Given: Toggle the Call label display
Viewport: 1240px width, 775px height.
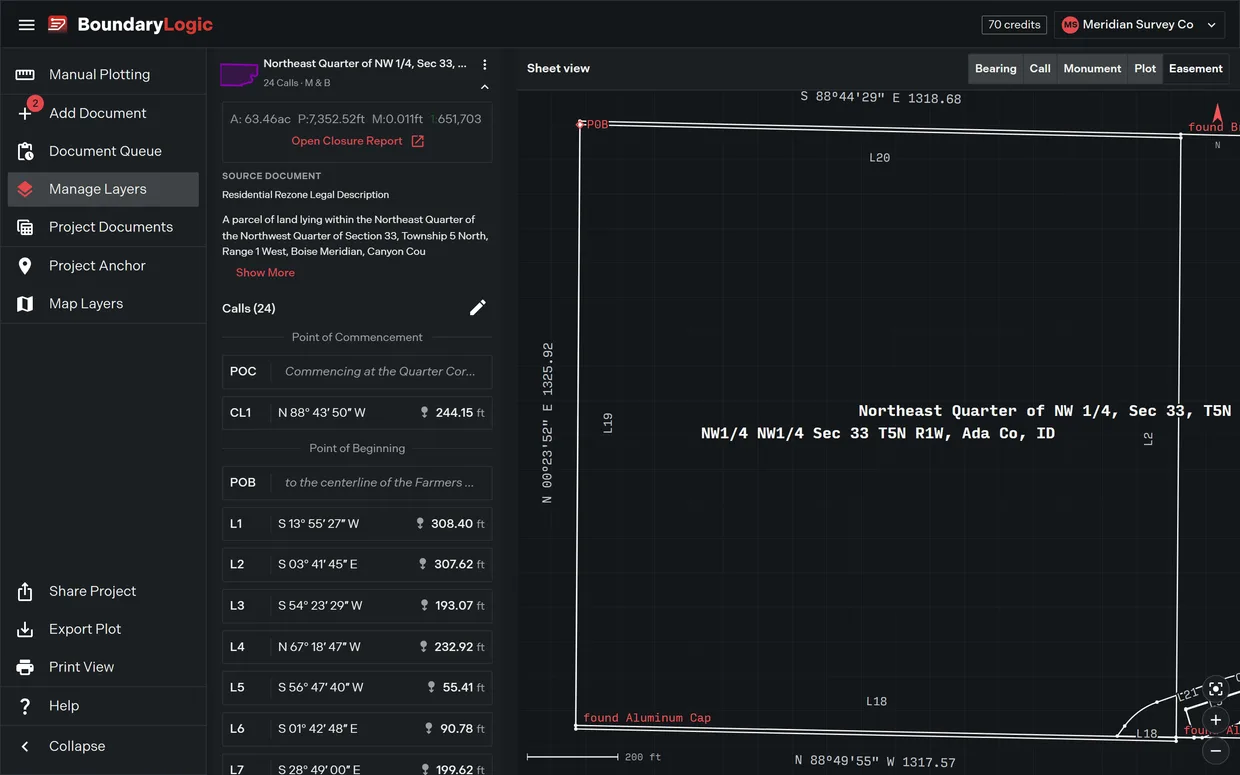Looking at the screenshot, I should coord(1040,69).
